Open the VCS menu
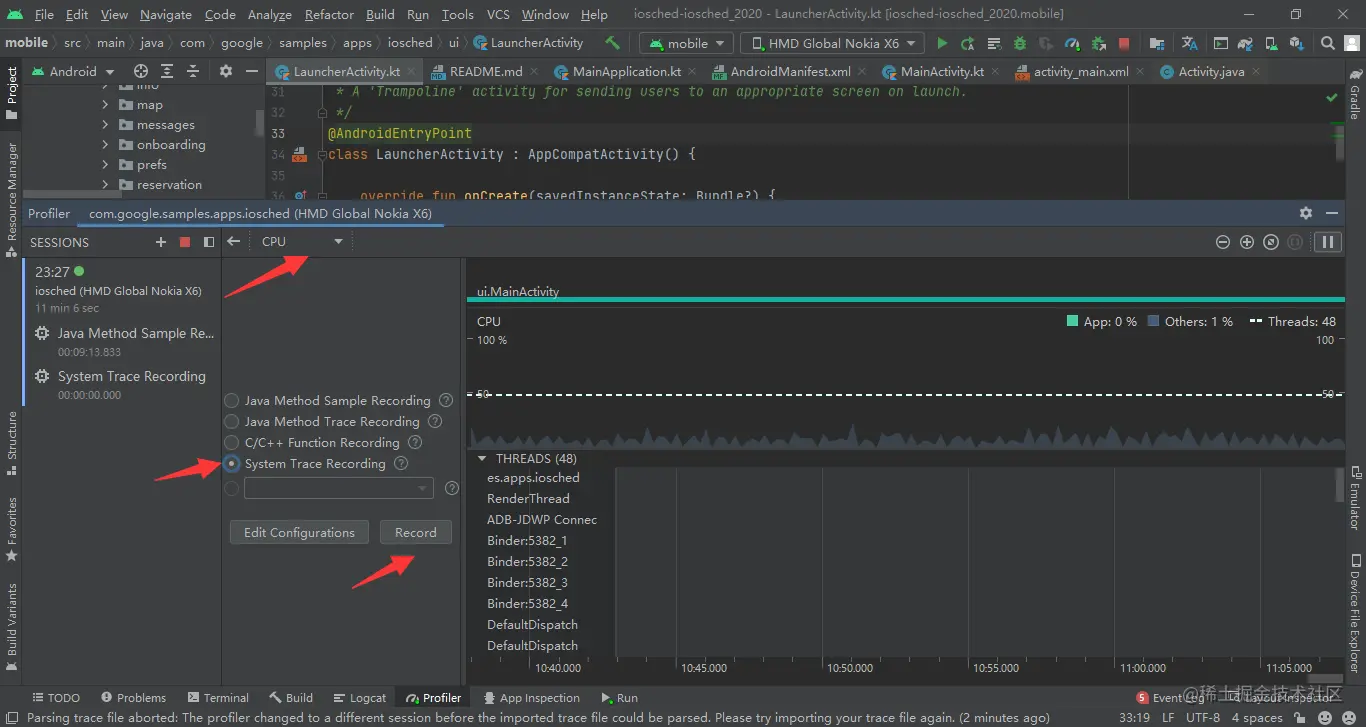 pos(497,14)
